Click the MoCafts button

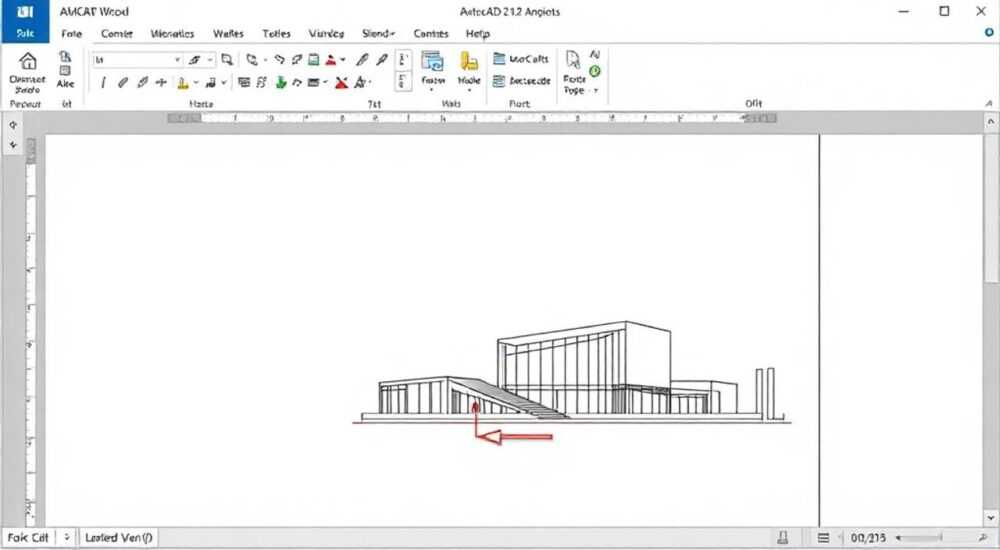click(x=521, y=59)
